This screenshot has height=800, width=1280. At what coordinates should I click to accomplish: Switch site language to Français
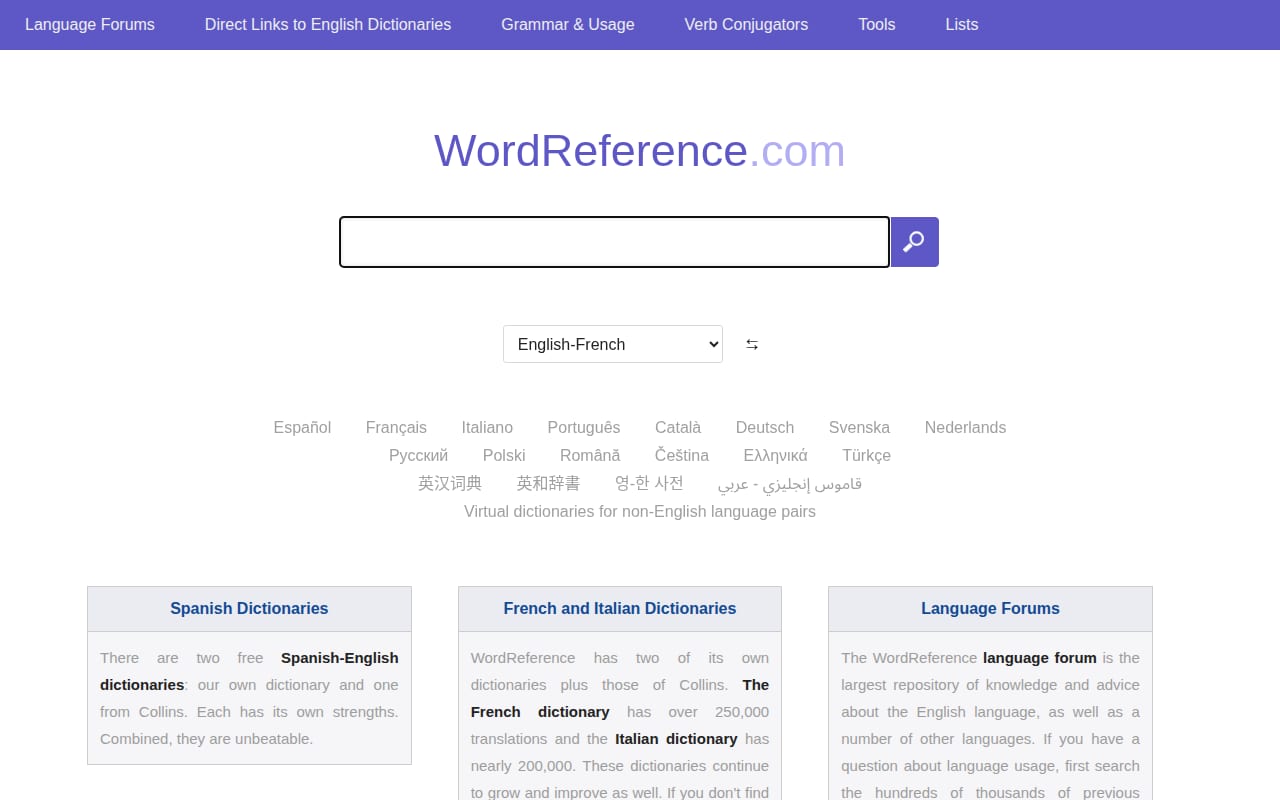[x=396, y=427]
